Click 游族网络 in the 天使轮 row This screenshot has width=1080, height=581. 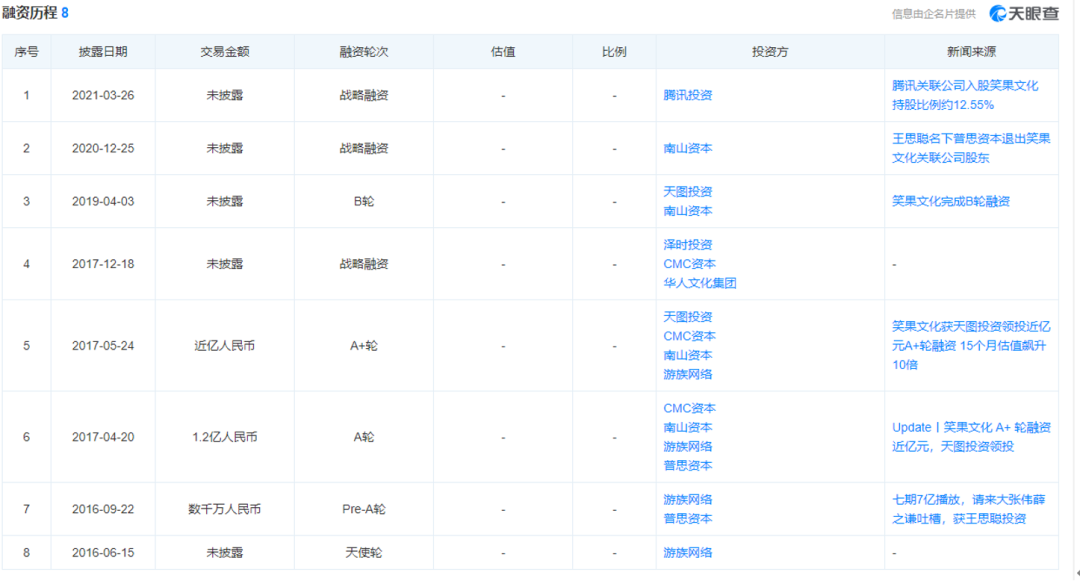click(x=687, y=553)
